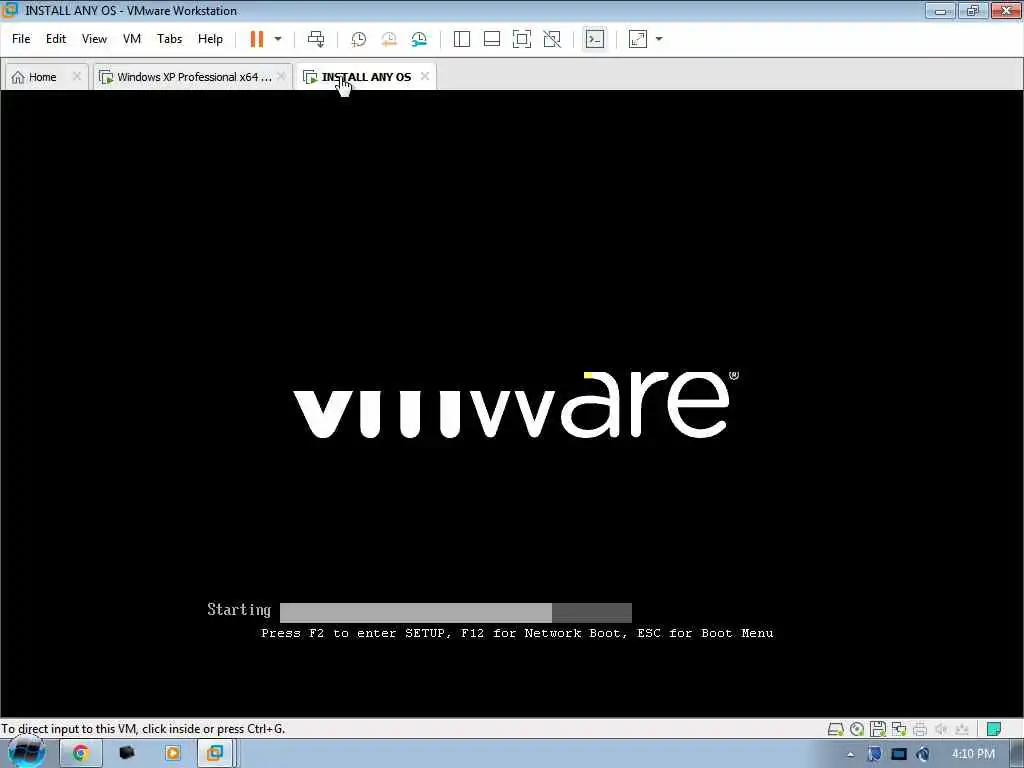Viewport: 1024px width, 768px height.
Task: Click the VMware icon in the title bar
Action: (x=10, y=10)
